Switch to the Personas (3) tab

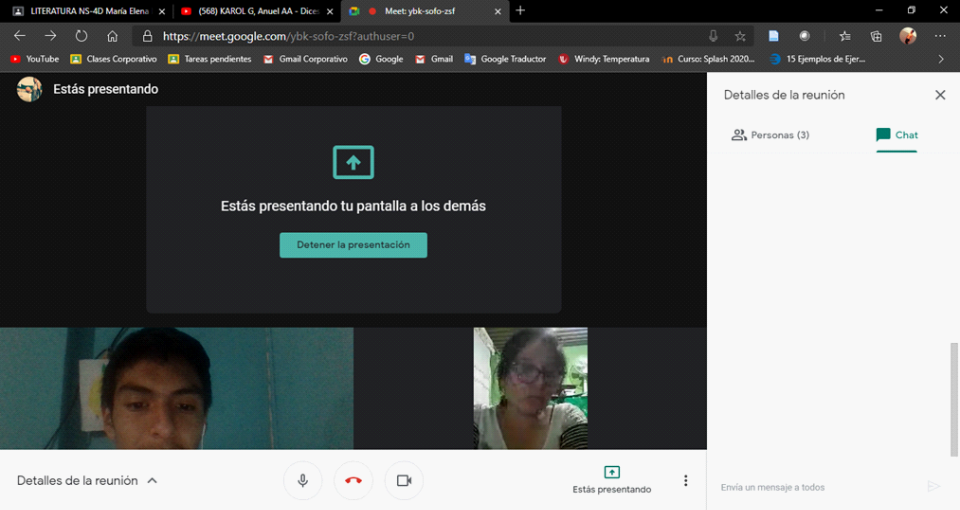tap(770, 135)
